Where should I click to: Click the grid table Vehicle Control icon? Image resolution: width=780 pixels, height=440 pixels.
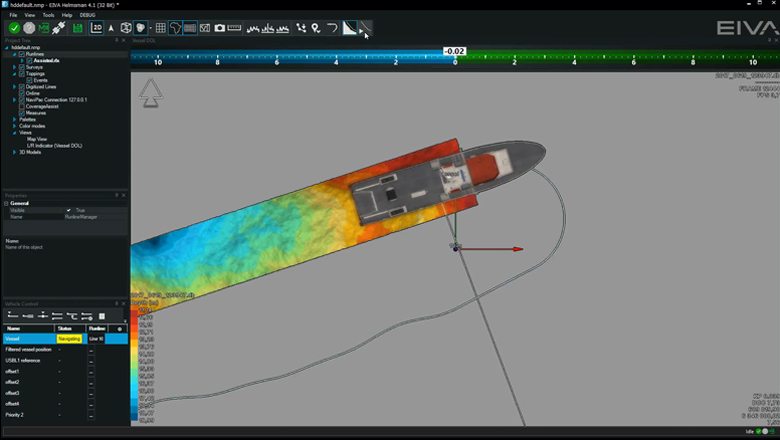click(102, 316)
